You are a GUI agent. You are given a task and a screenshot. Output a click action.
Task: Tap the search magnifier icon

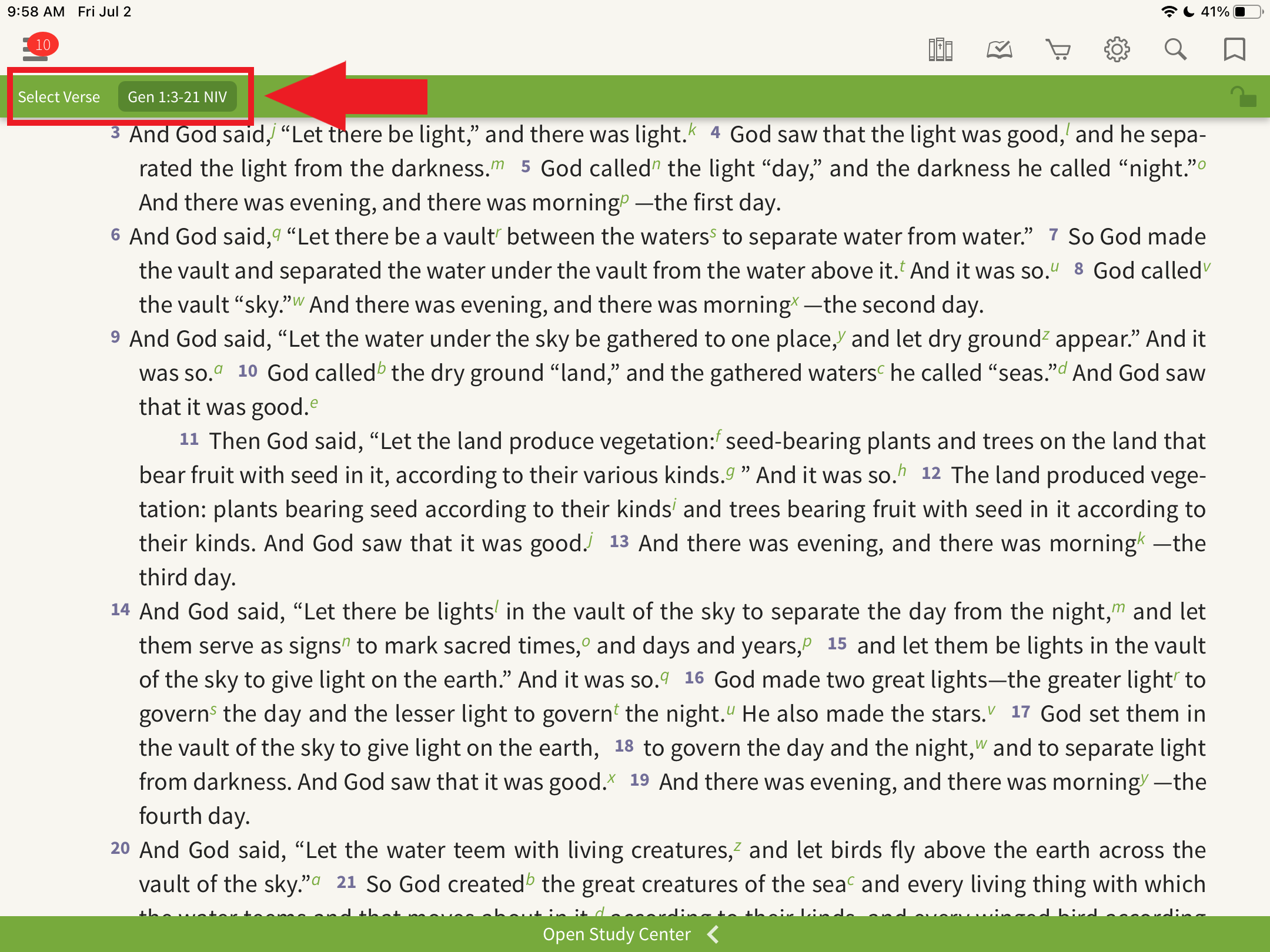pyautogui.click(x=1175, y=49)
